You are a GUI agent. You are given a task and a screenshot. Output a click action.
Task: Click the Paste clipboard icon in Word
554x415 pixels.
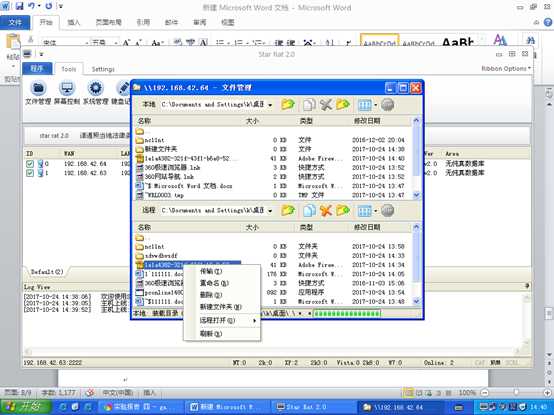tap(13, 42)
